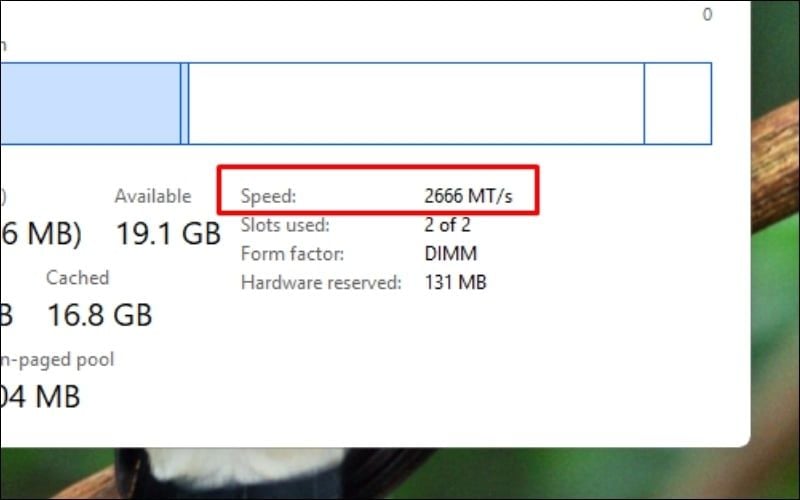
Task: Click the thin modified memory sliver in bar
Action: [x=185, y=104]
